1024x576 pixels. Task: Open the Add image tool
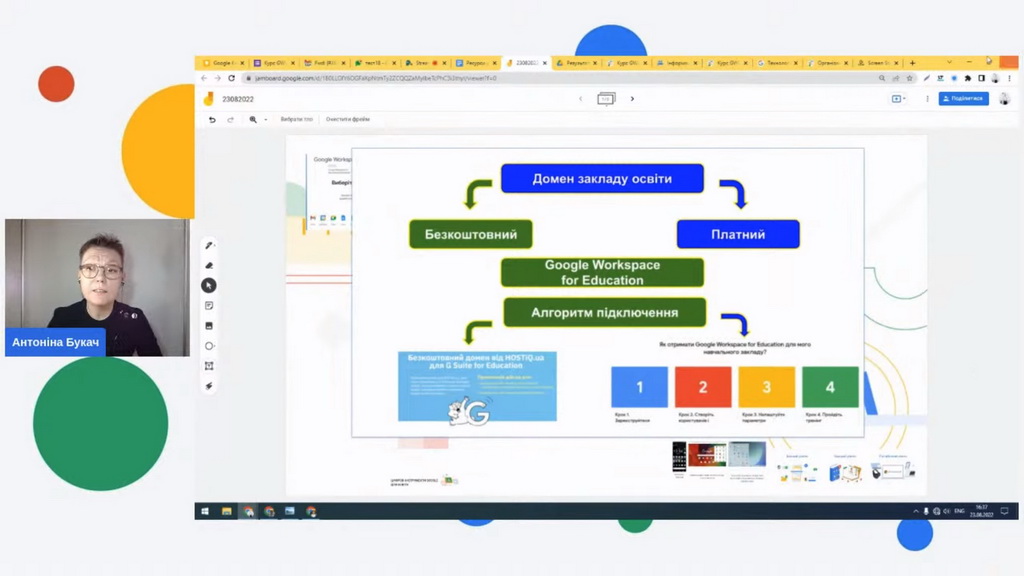point(209,326)
